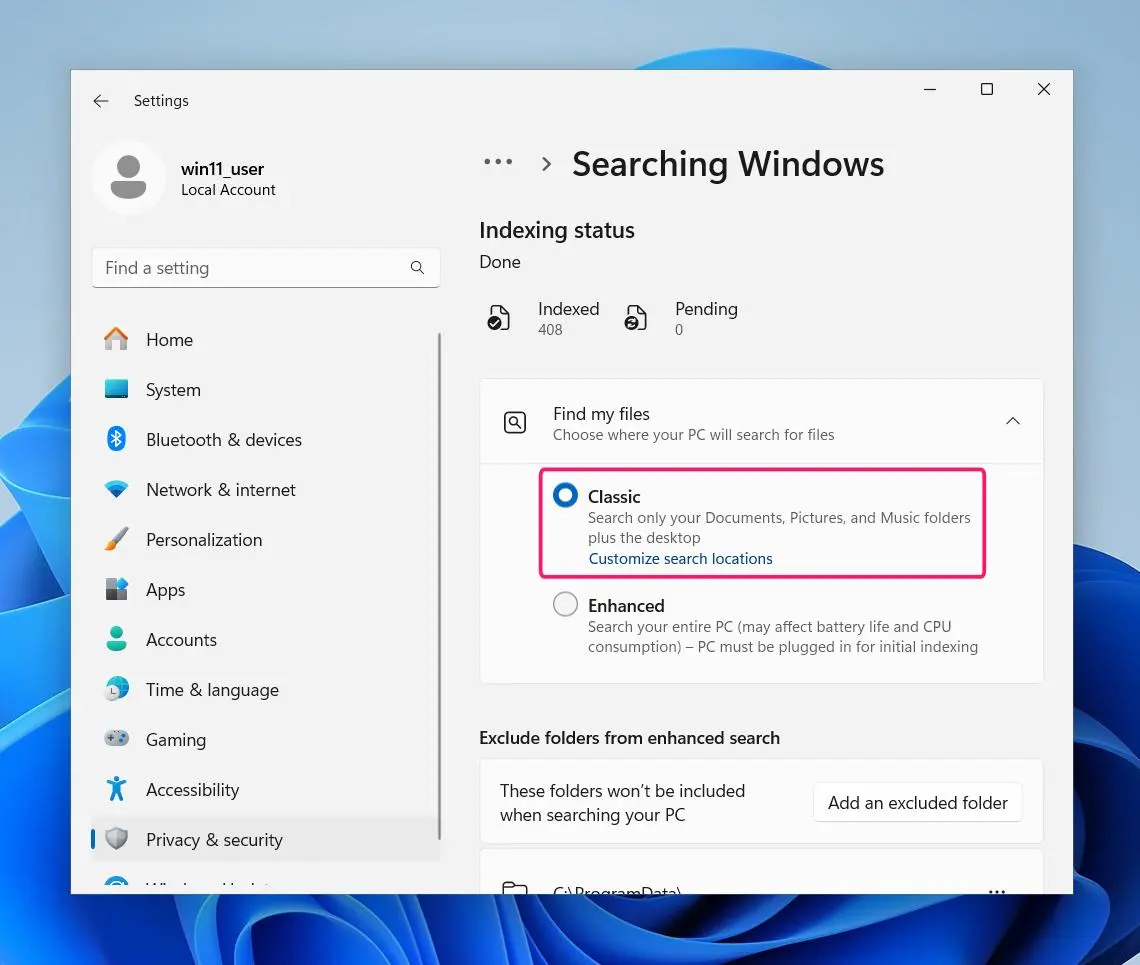The width and height of the screenshot is (1140, 965).
Task: Minimize the Settings window
Action: (x=930, y=89)
